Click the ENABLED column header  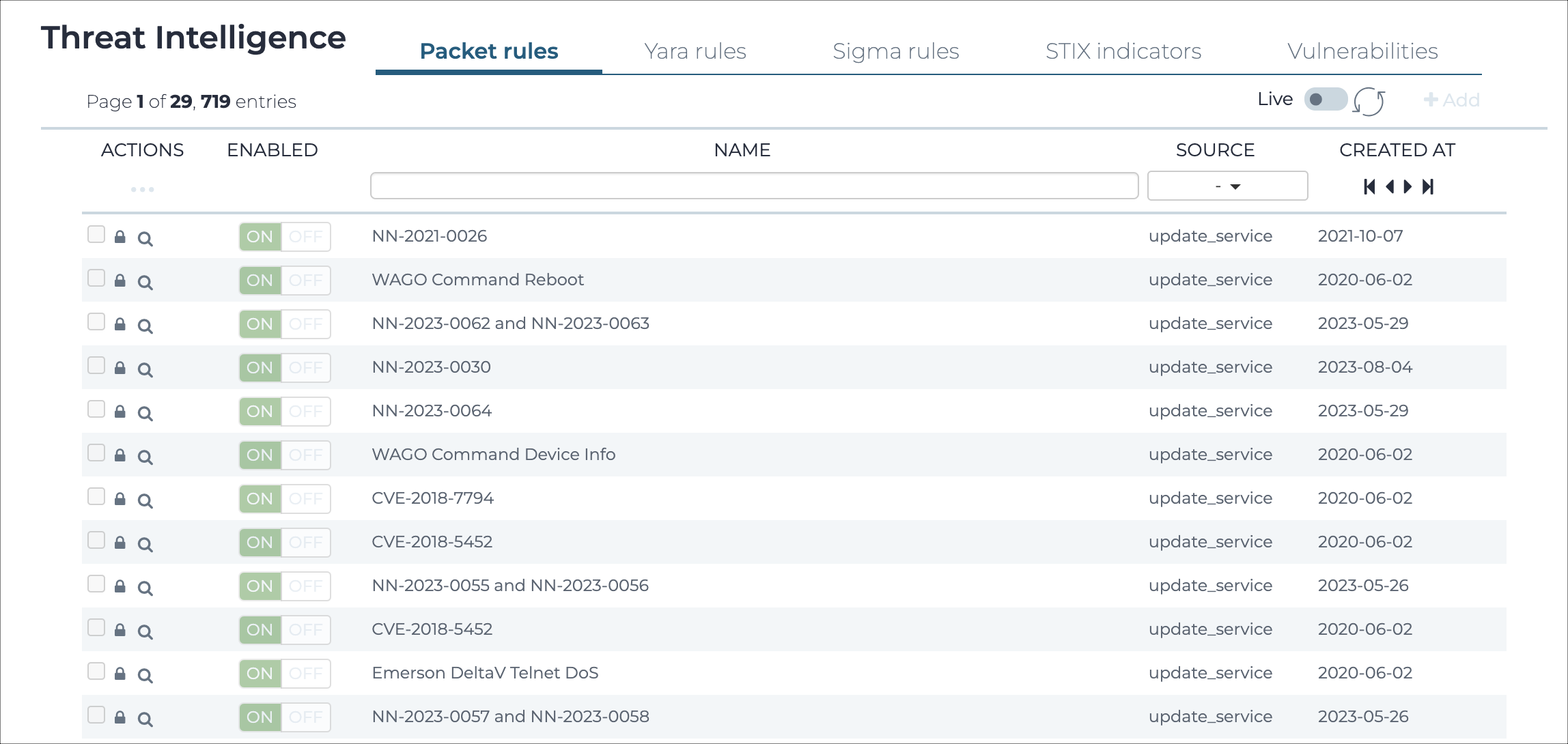click(x=272, y=150)
